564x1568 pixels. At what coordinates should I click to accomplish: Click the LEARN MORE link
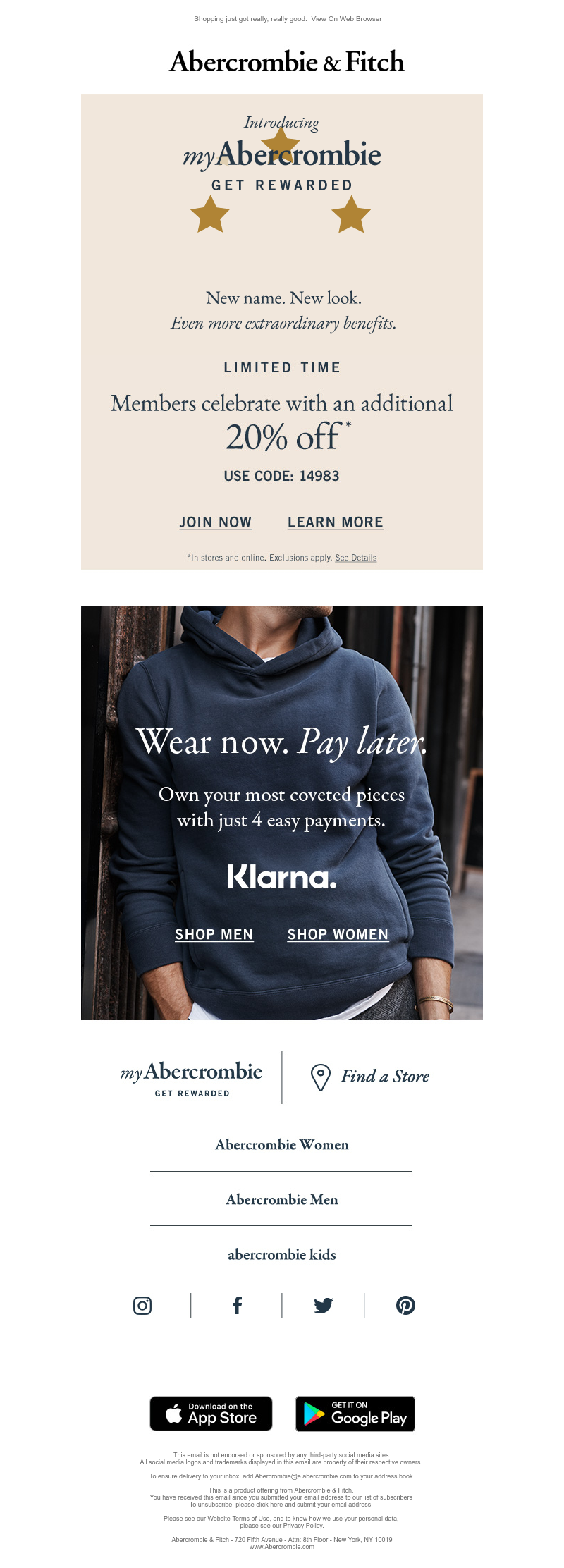pyautogui.click(x=336, y=522)
